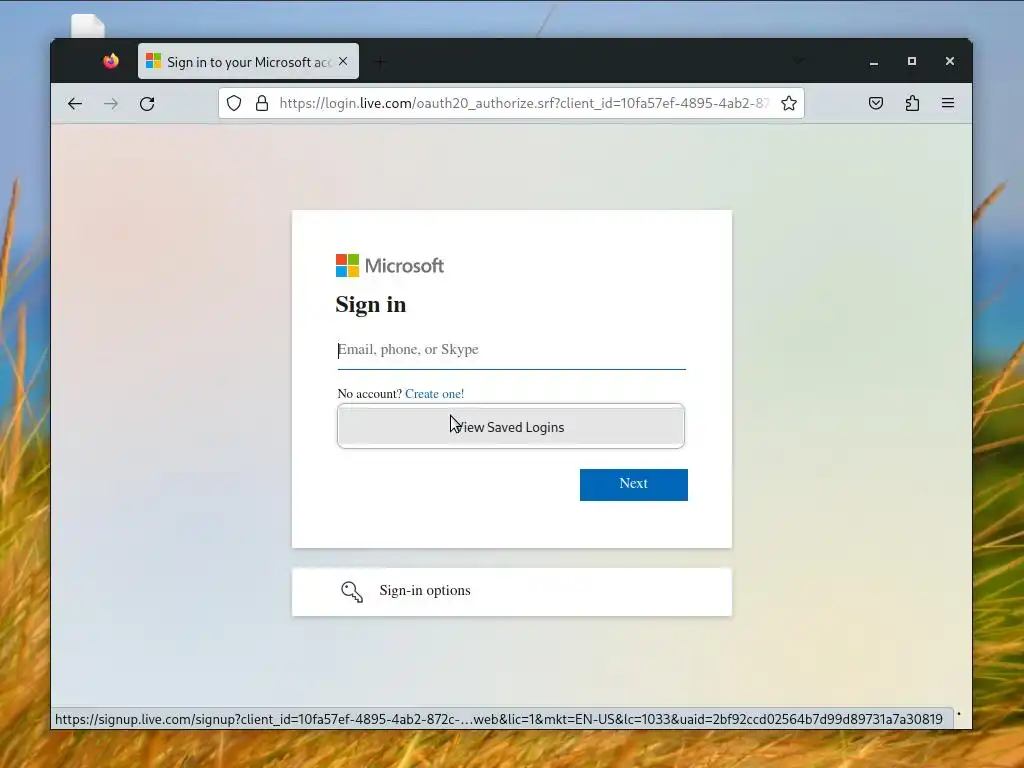
Task: Follow the 'Create one!' link
Action: pyautogui.click(x=434, y=394)
